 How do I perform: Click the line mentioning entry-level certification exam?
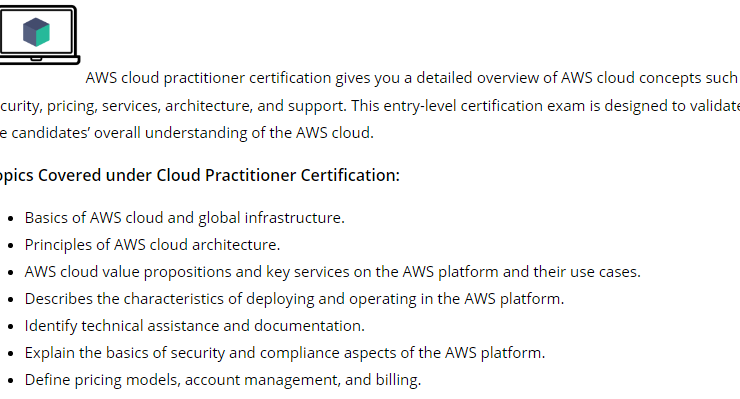370,105
